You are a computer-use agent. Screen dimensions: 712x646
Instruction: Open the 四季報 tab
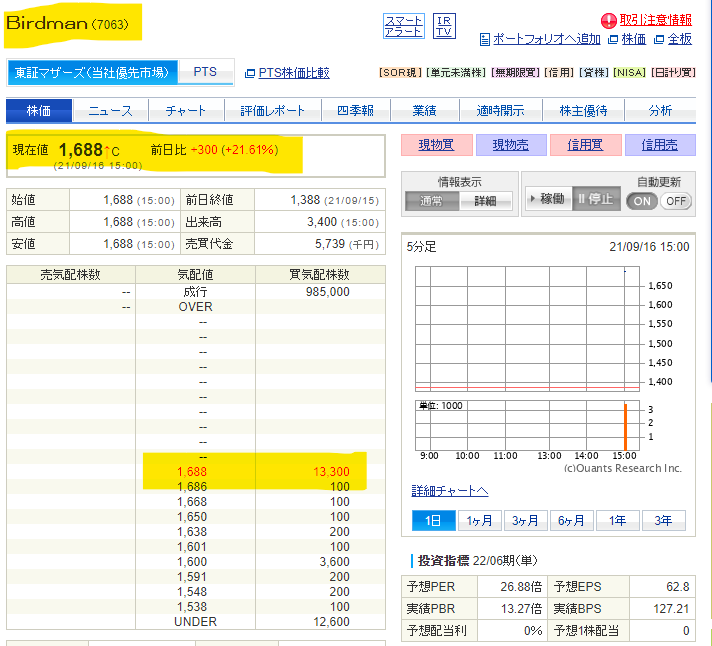[356, 110]
